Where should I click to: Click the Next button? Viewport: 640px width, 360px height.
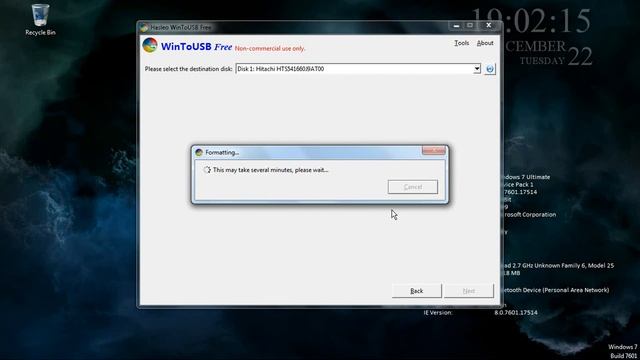coord(469,291)
